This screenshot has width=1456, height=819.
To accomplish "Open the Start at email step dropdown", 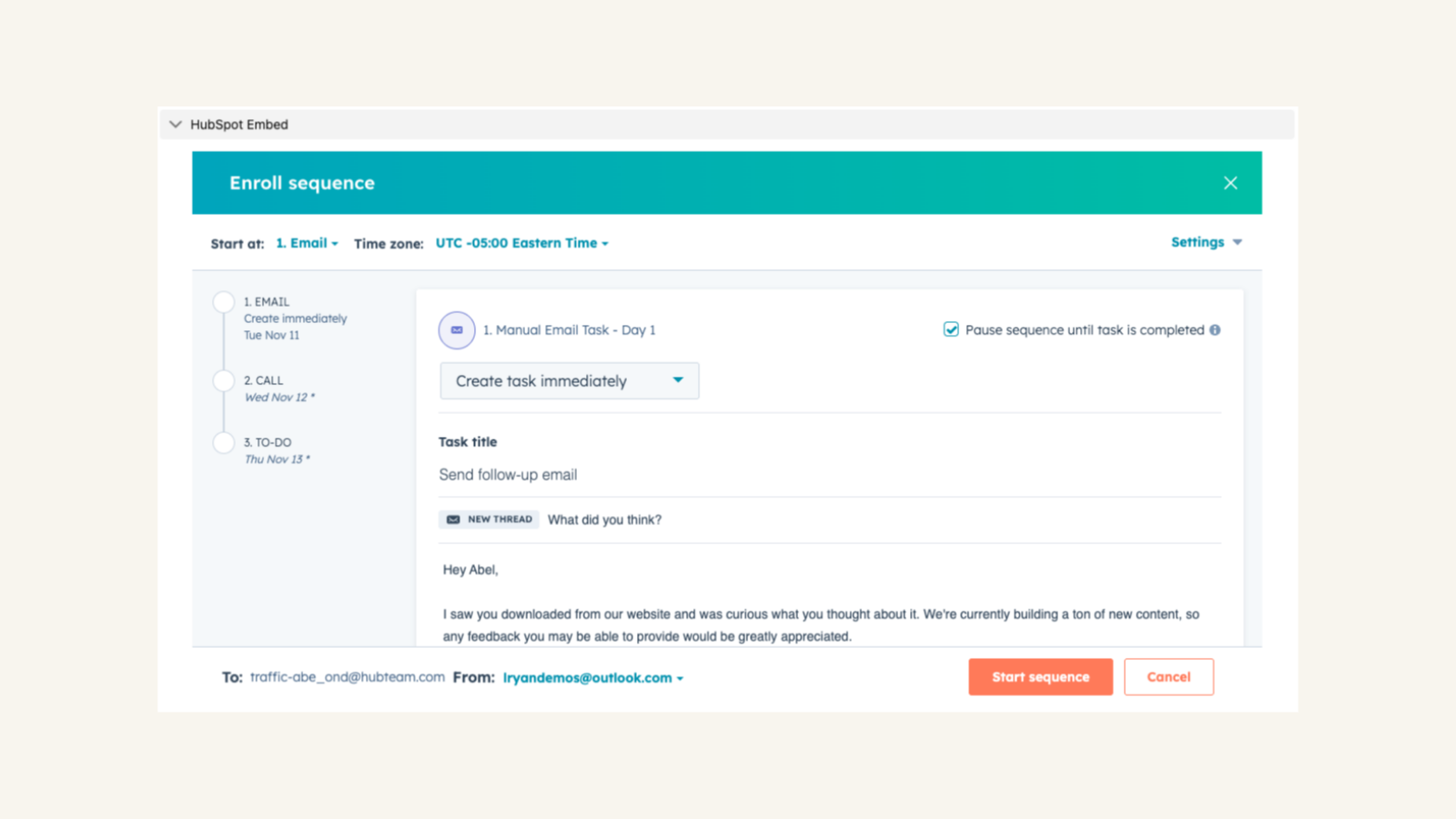I will [306, 243].
